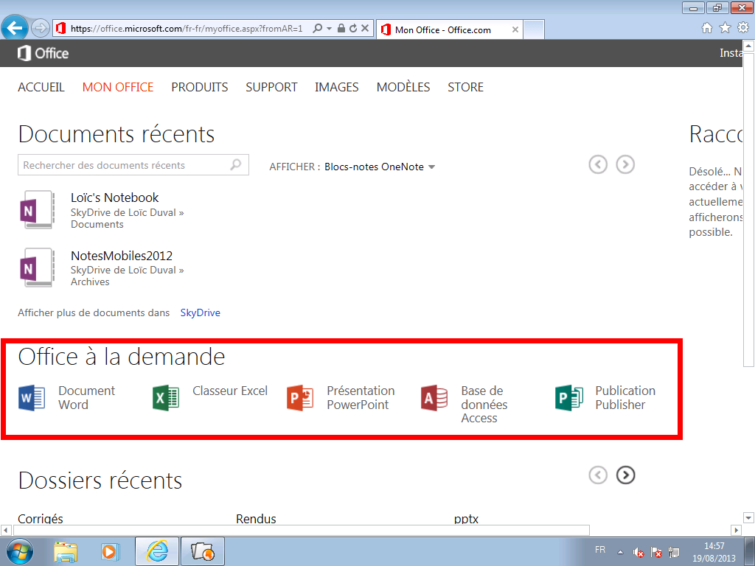
Task: Close the Mon Office tab
Action: (x=515, y=30)
